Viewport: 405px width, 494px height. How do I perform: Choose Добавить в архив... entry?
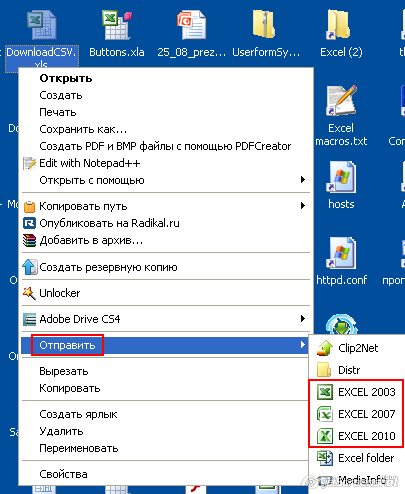(x=166, y=240)
